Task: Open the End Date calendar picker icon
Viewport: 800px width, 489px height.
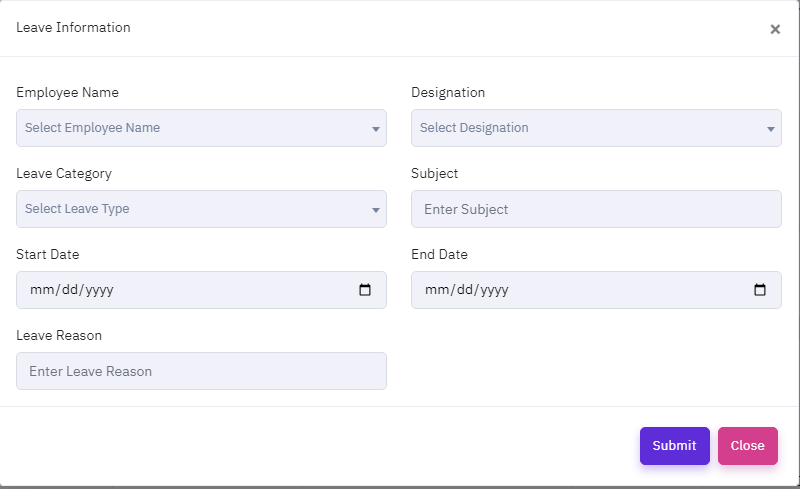Action: point(760,290)
